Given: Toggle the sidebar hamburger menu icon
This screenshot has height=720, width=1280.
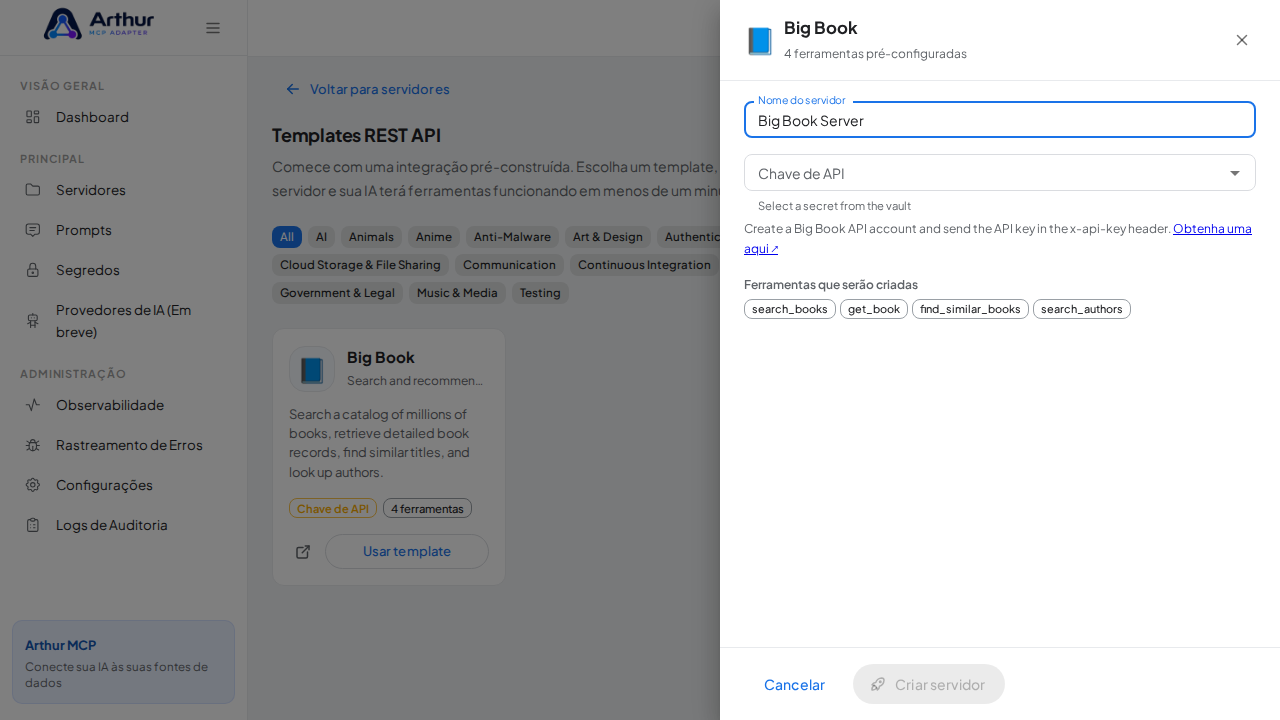Looking at the screenshot, I should (213, 28).
